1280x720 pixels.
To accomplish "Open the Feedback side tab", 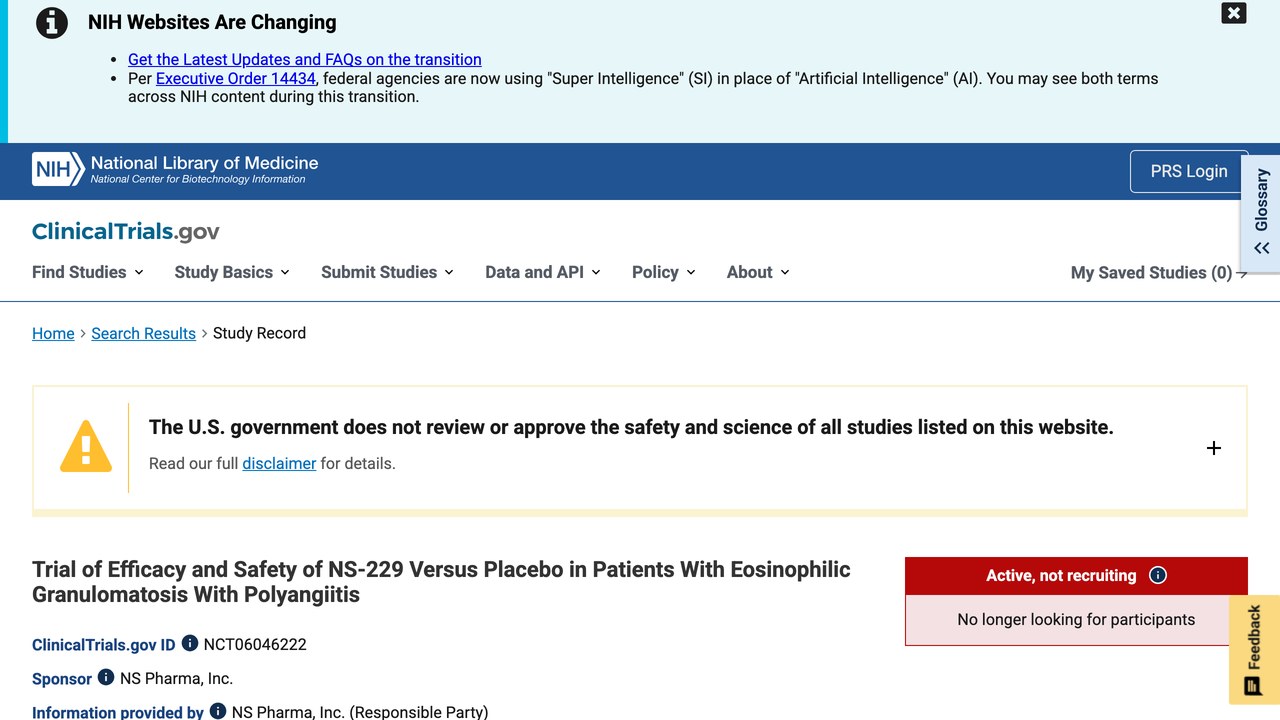I will click(1254, 650).
